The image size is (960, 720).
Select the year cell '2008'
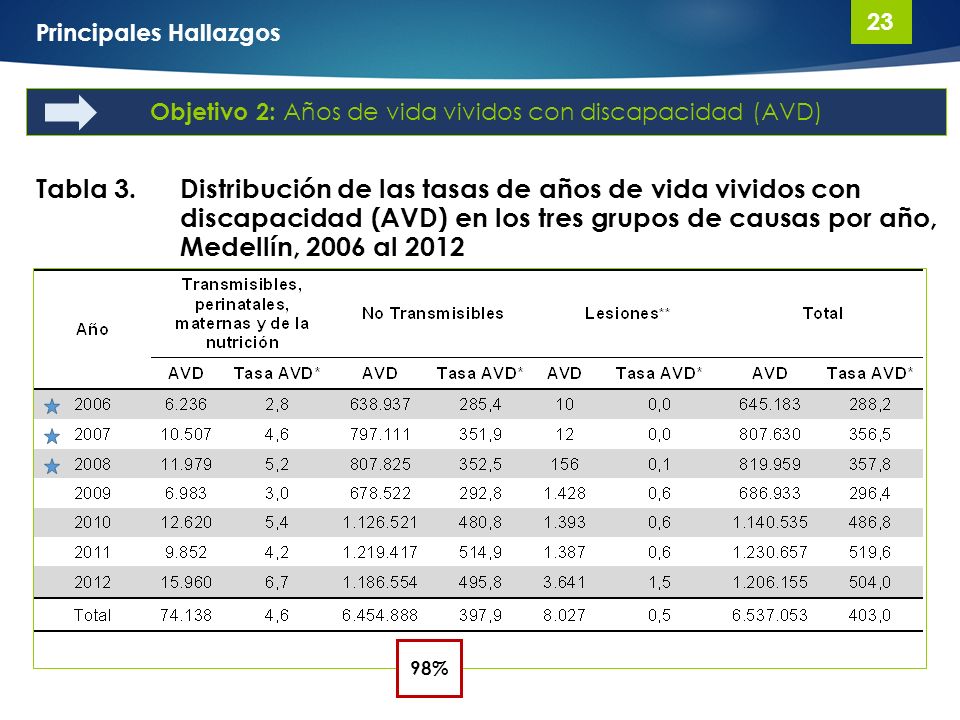pos(92,465)
